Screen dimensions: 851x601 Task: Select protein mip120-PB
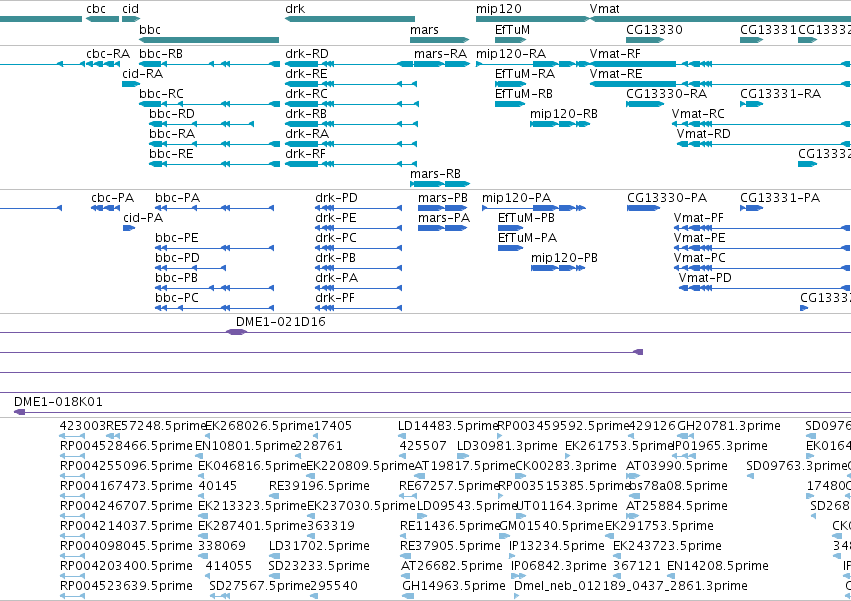pyautogui.click(x=564, y=258)
